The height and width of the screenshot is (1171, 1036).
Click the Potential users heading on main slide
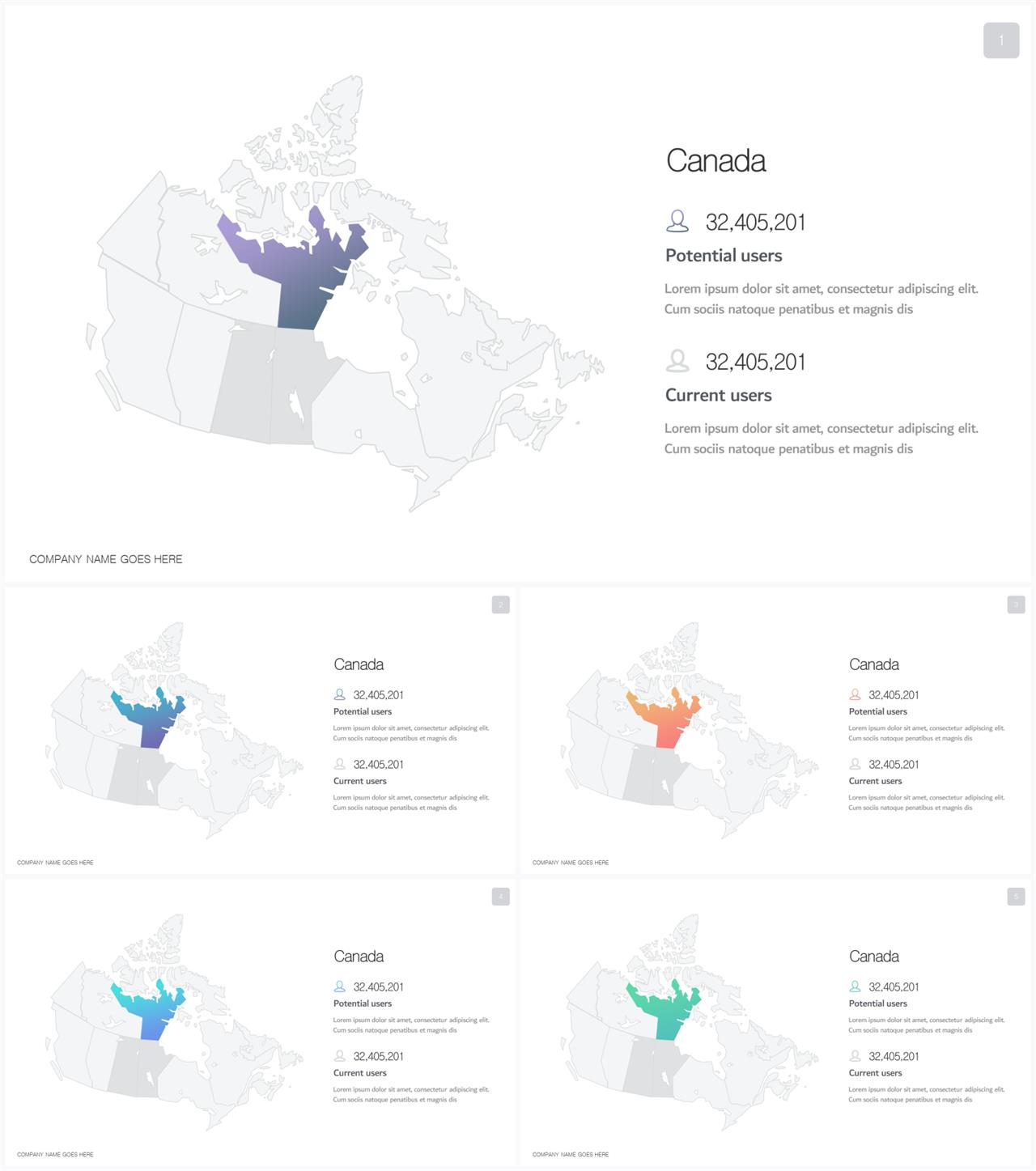724,256
